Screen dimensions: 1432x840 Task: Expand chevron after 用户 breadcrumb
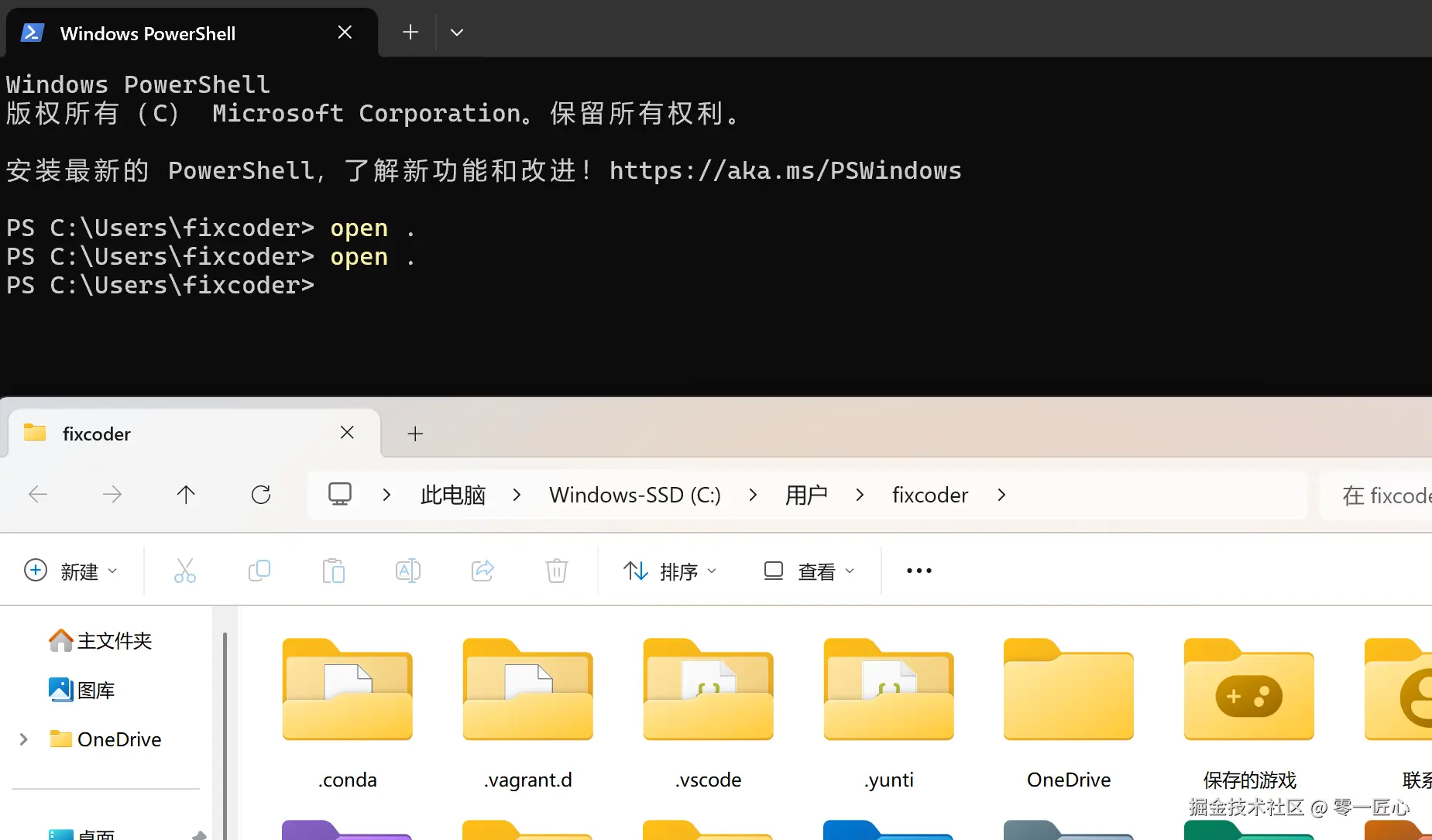860,495
